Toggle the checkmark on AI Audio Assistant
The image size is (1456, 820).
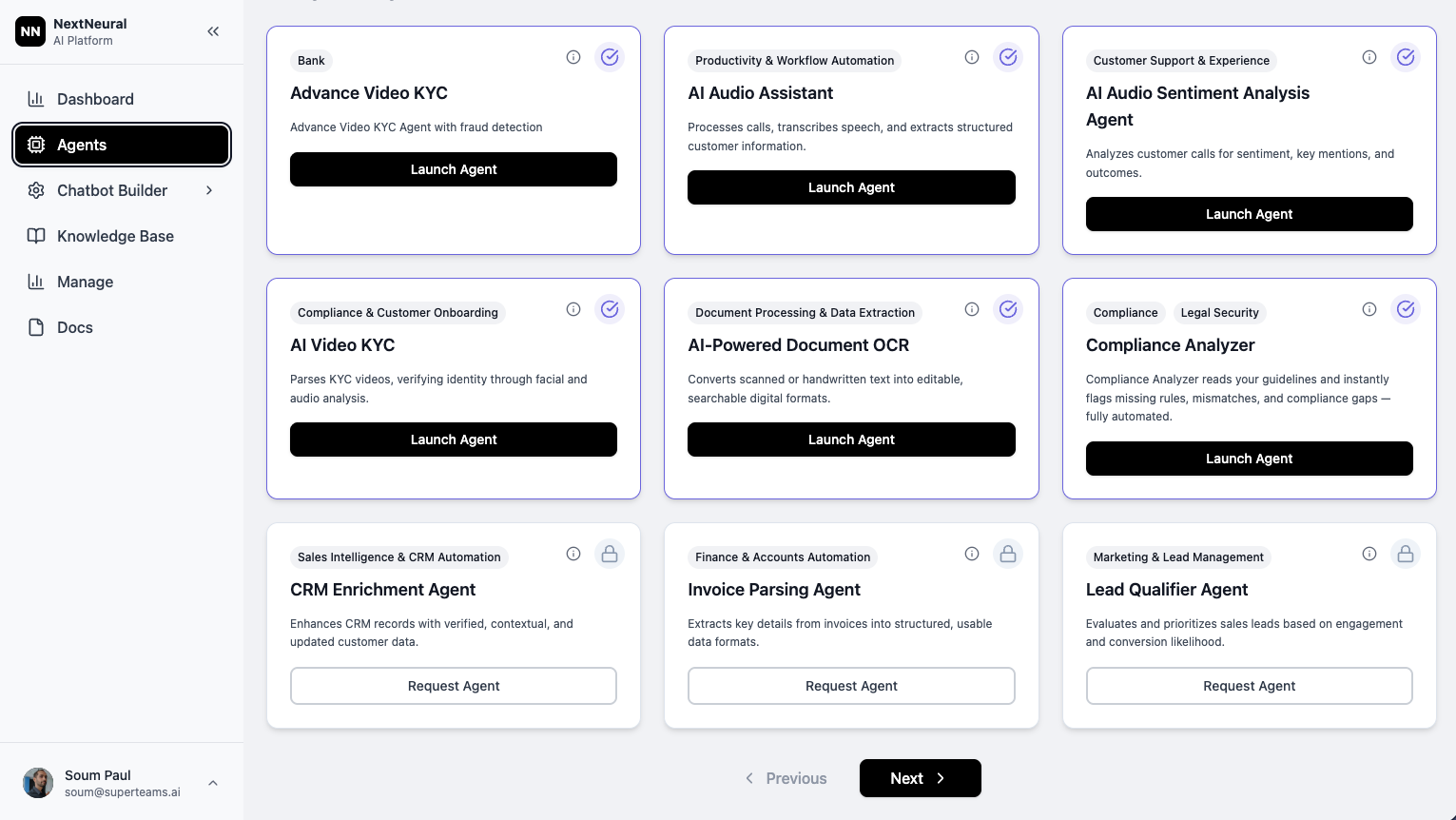click(1008, 57)
